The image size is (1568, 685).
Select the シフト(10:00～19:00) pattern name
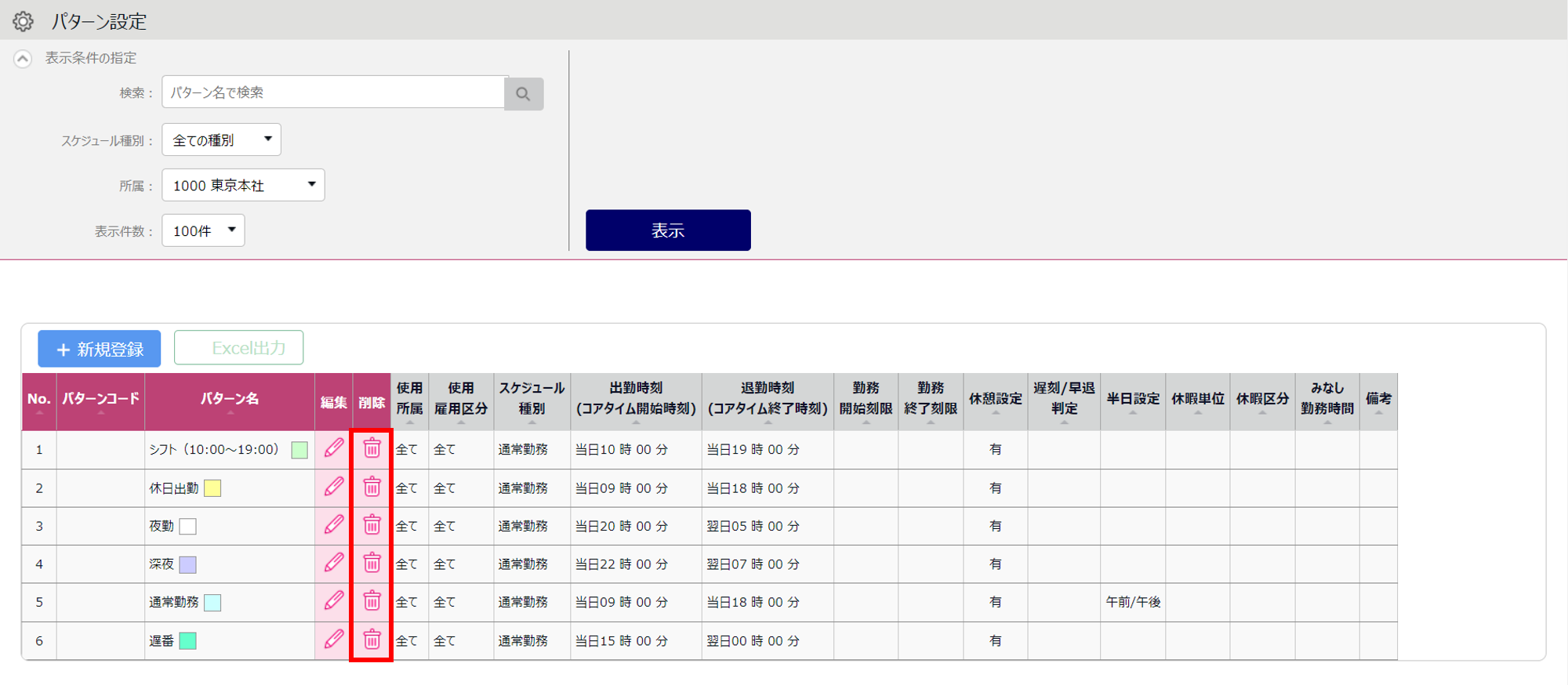click(214, 449)
